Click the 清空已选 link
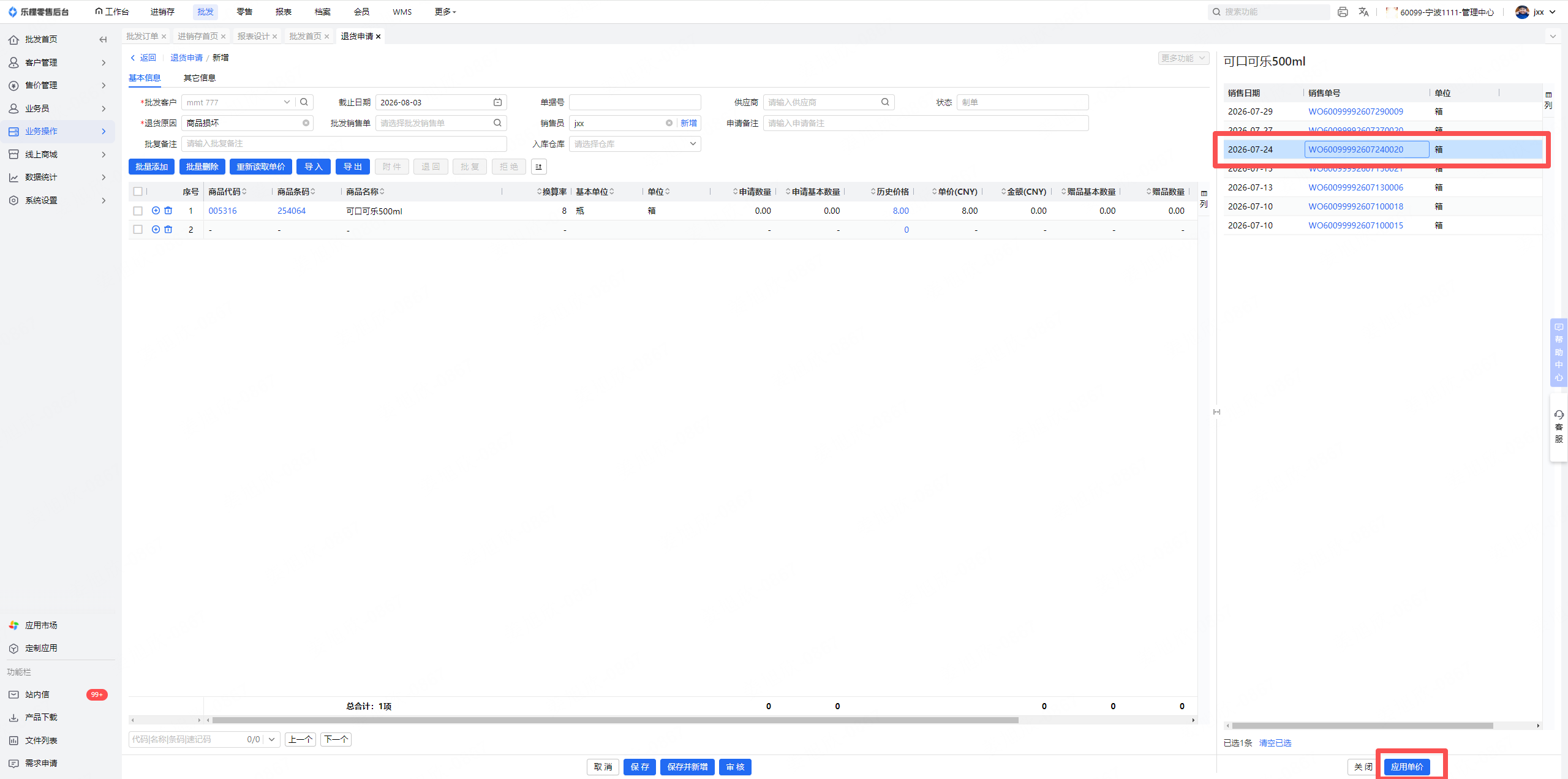The image size is (1568, 779). [x=1275, y=743]
